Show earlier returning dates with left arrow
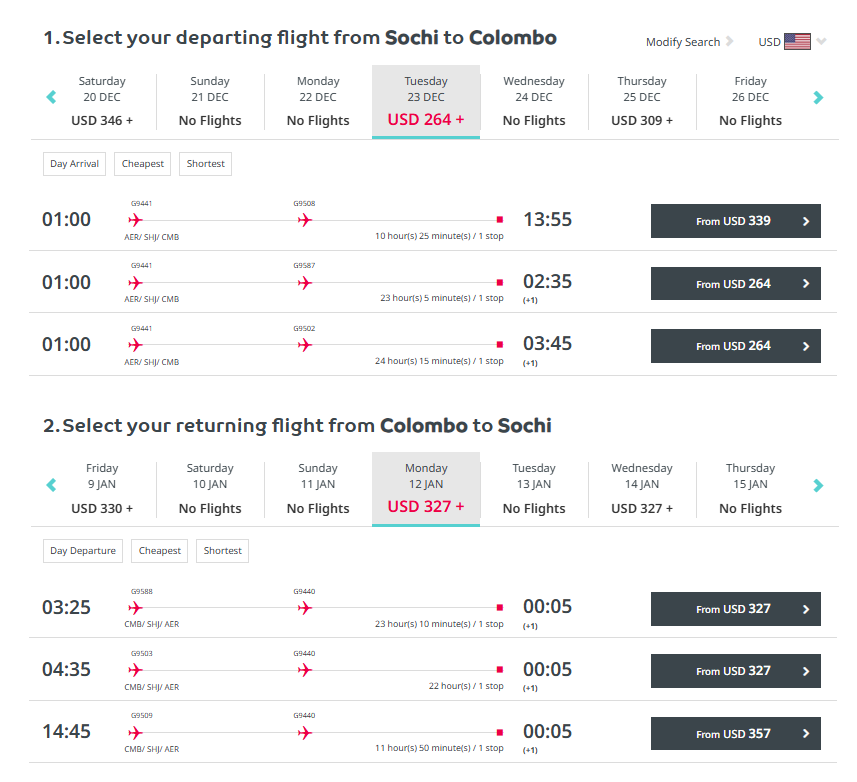 (51, 485)
